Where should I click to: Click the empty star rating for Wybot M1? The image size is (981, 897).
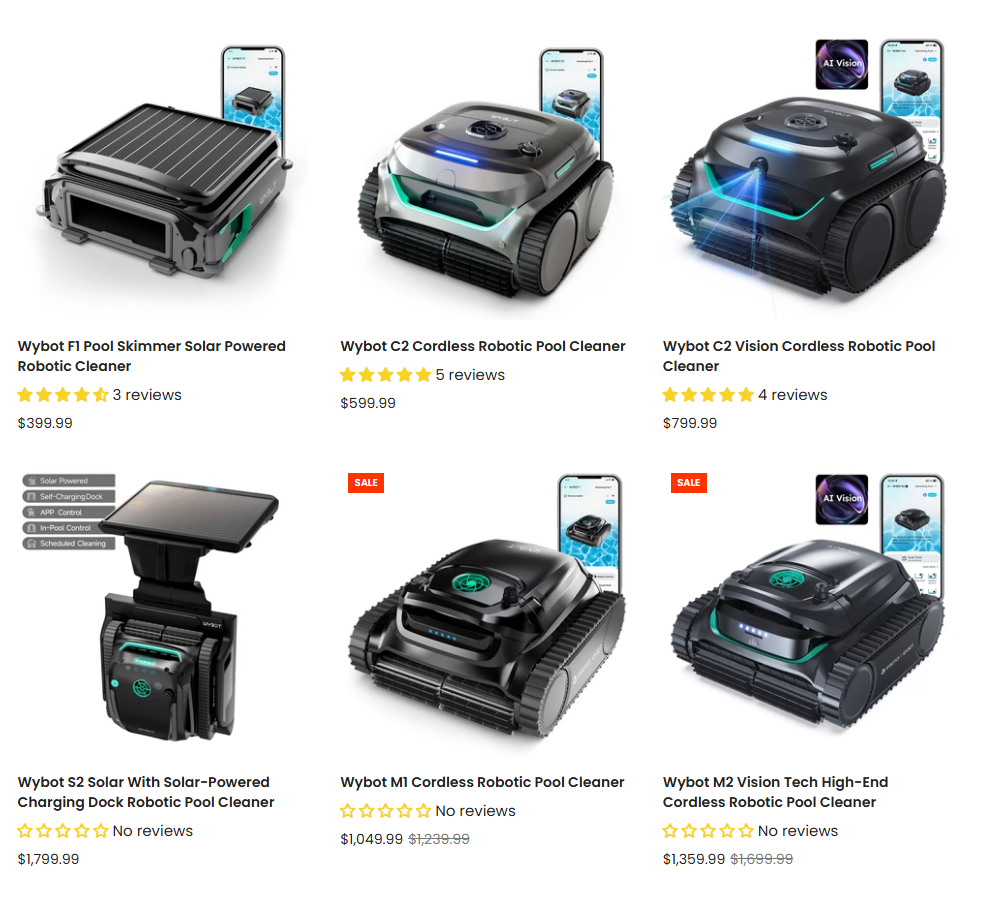point(385,811)
